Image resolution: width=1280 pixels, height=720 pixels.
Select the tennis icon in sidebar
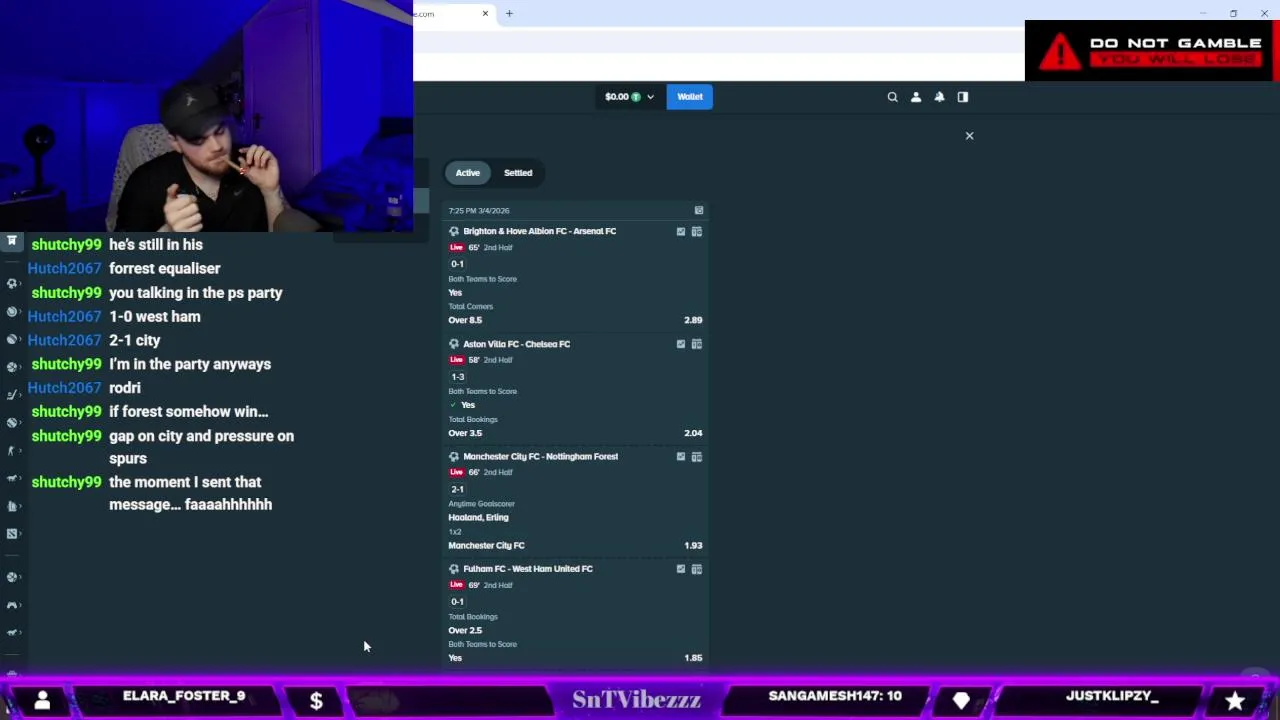12,311
